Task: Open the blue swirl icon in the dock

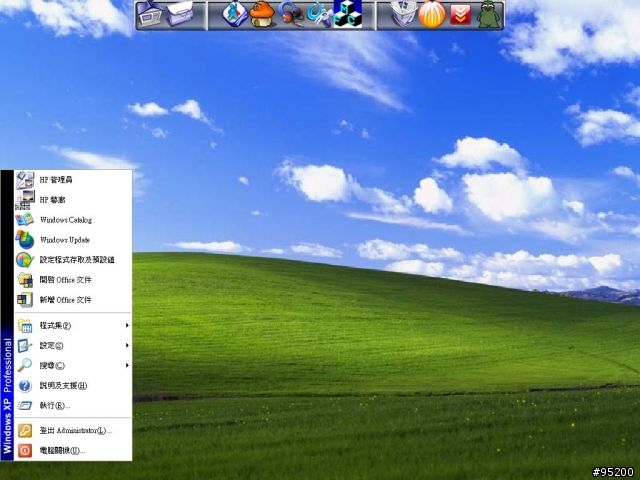Action: coord(319,15)
